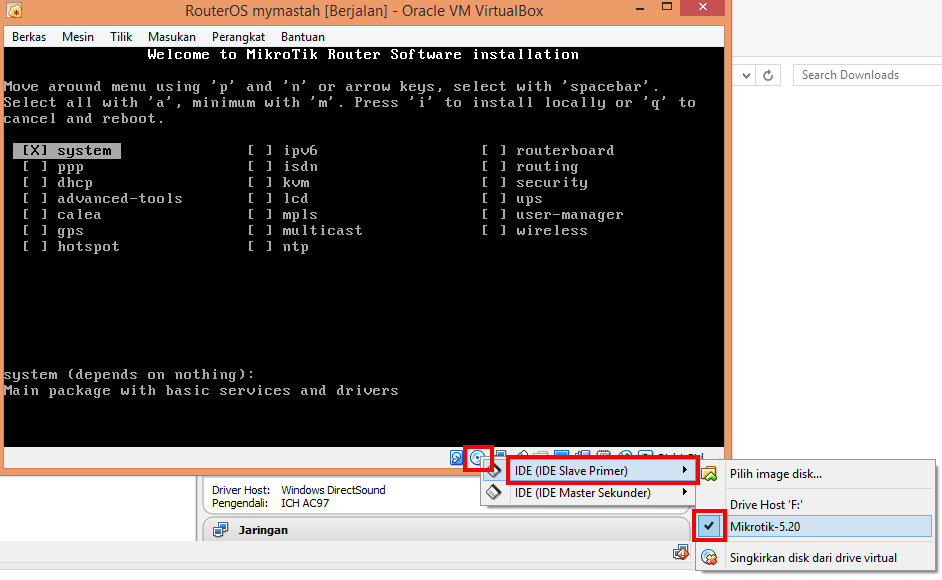Toggle the advanced-tools package checkbox
942x580 pixels.
pyautogui.click(x=35, y=198)
